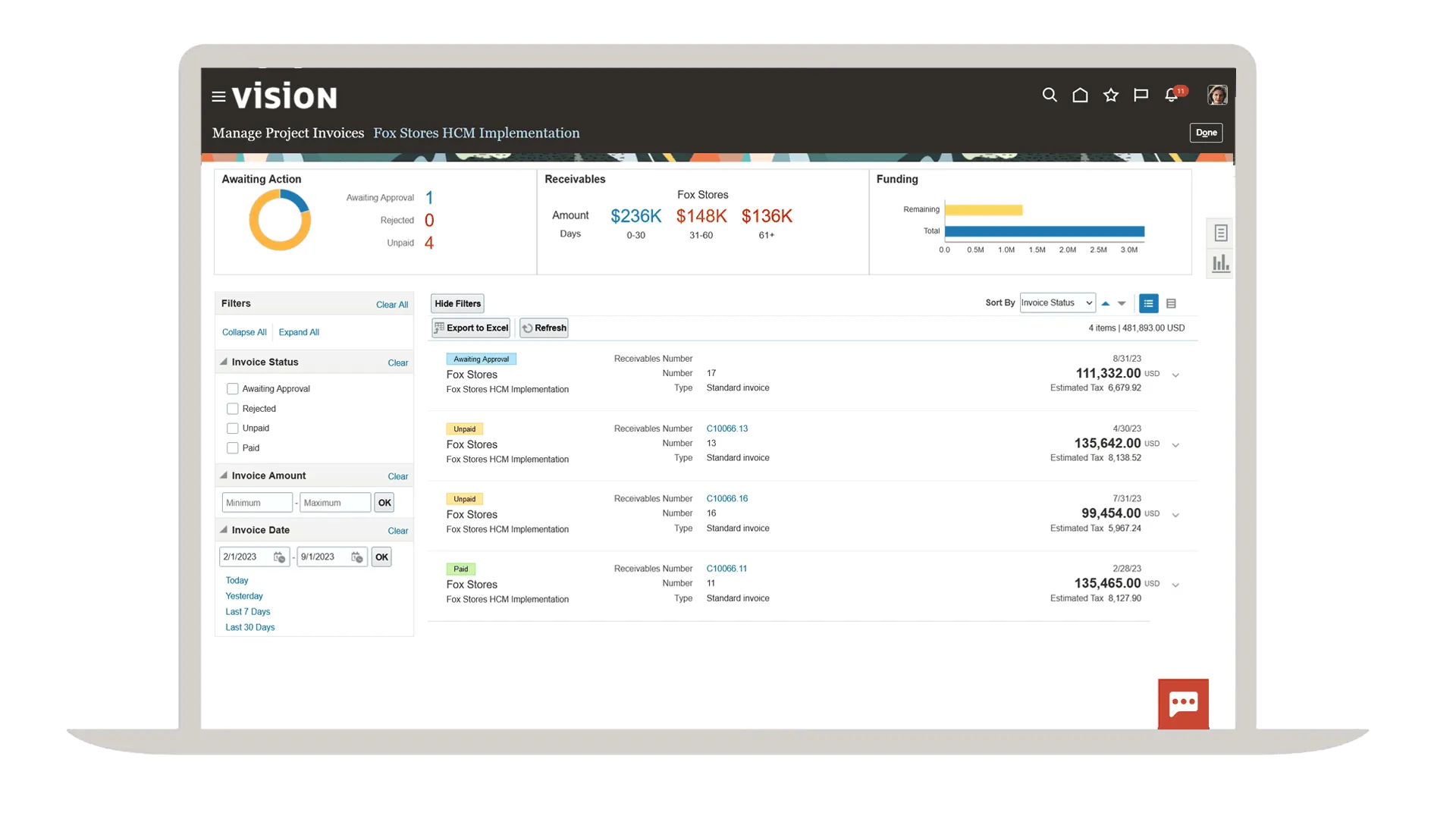Open the Sort By dropdown

1056,303
